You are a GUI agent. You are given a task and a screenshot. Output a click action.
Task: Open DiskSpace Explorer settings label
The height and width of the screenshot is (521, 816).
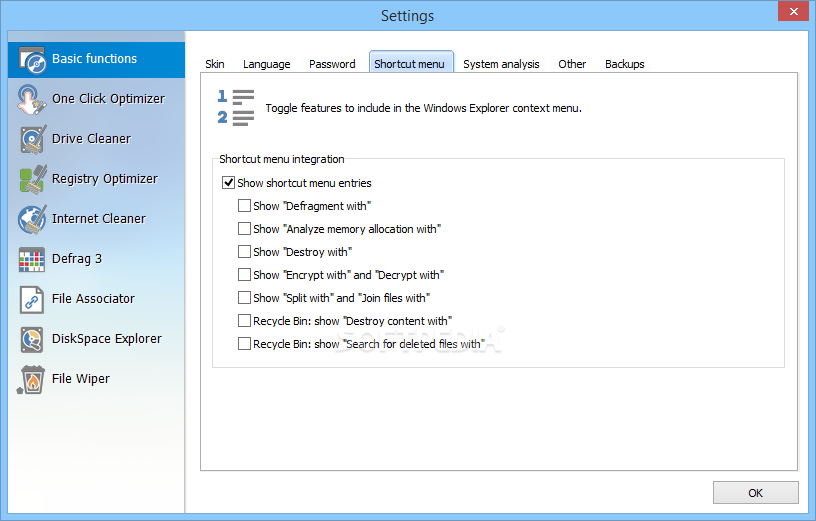(107, 339)
